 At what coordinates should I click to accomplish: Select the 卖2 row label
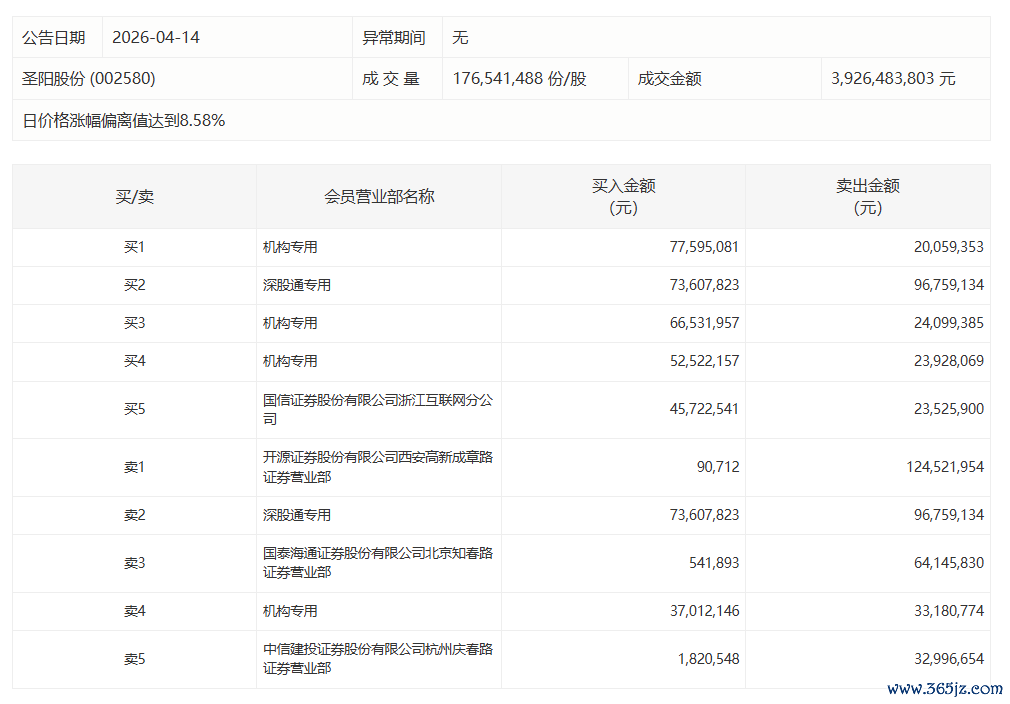pos(135,515)
